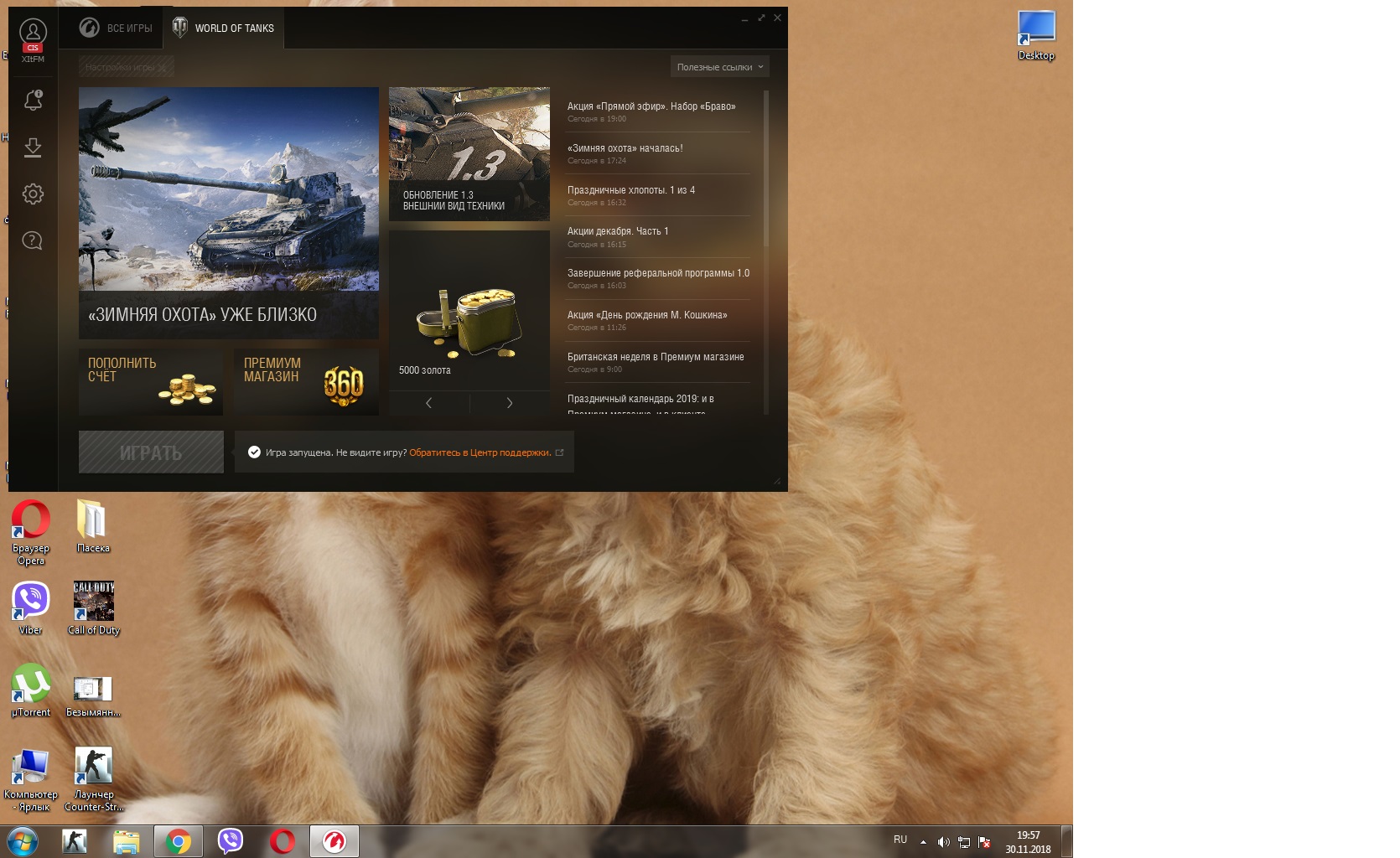Expand Настройки игры dropdown

point(127,67)
